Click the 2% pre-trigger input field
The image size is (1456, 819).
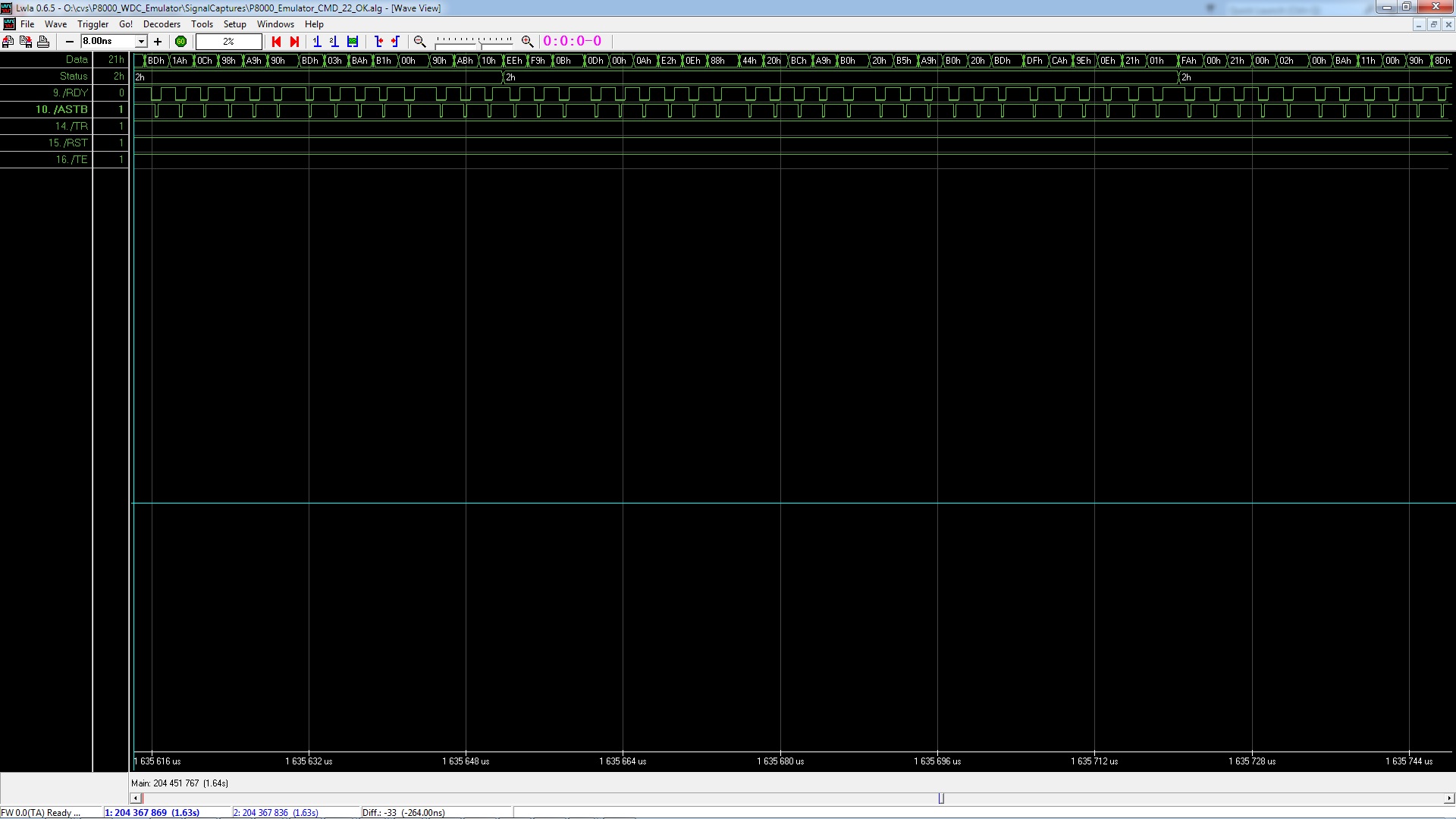click(x=228, y=42)
